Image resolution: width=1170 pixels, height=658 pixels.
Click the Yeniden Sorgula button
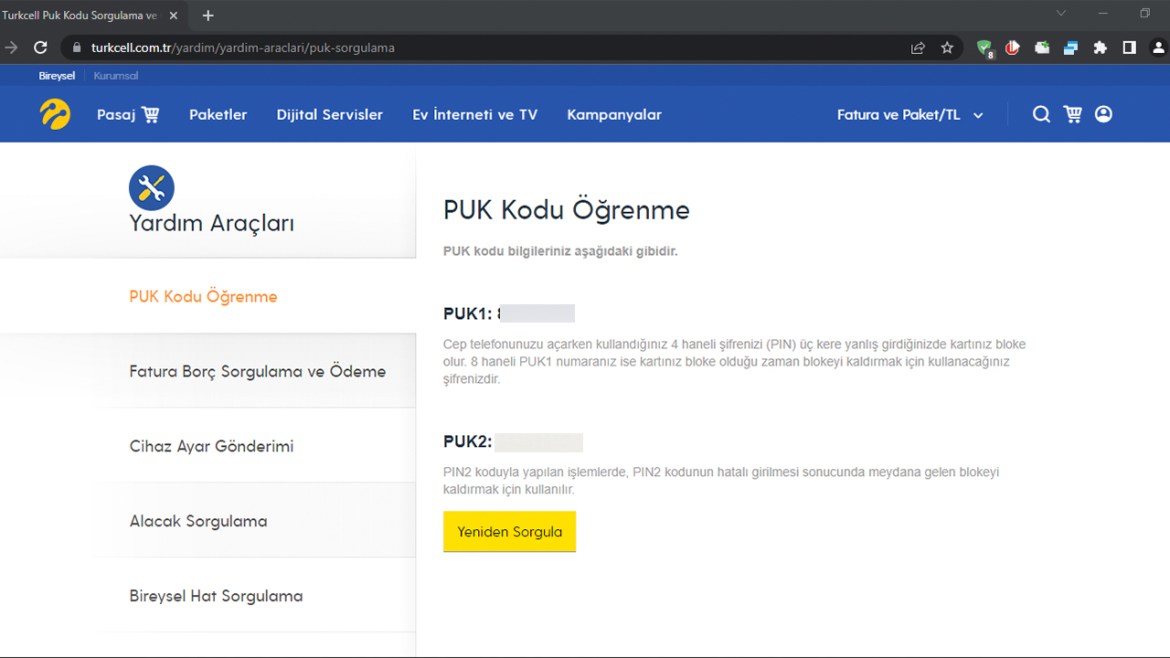[509, 531]
